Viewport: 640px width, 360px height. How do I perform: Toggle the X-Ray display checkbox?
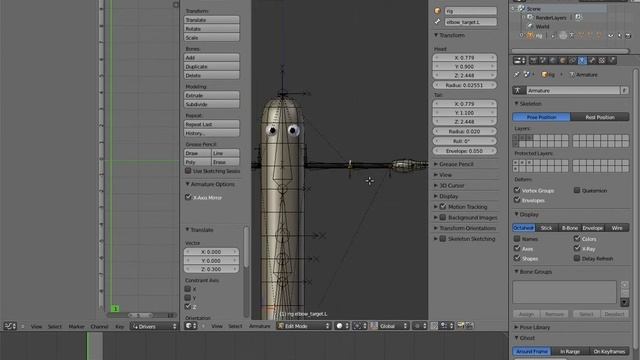pos(577,248)
